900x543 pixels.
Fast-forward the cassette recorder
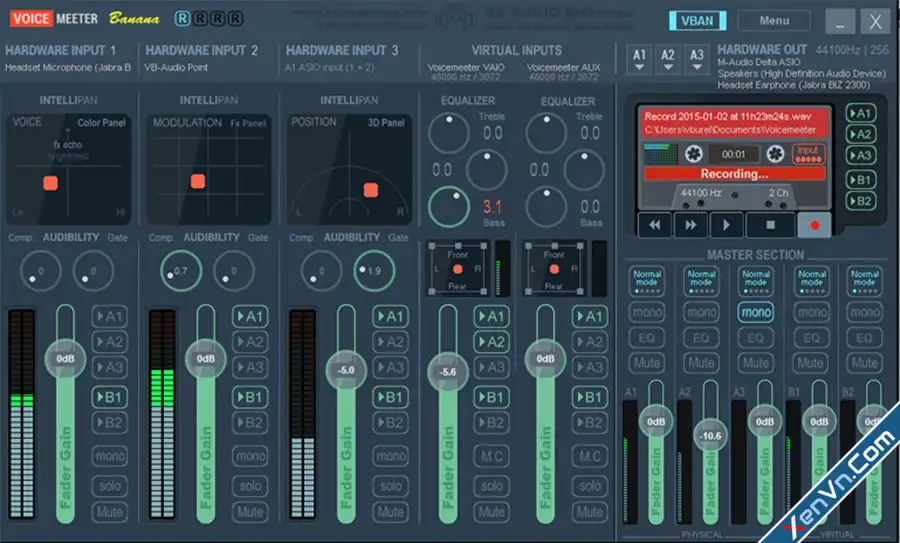[690, 225]
